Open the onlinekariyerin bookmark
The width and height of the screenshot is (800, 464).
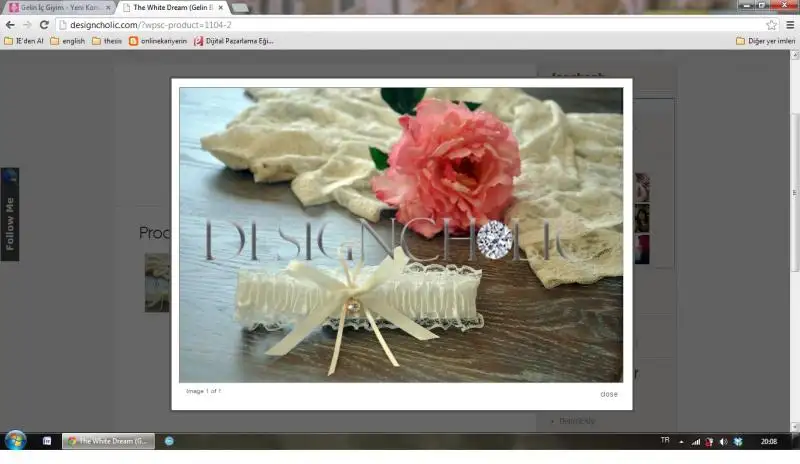pyautogui.click(x=158, y=41)
